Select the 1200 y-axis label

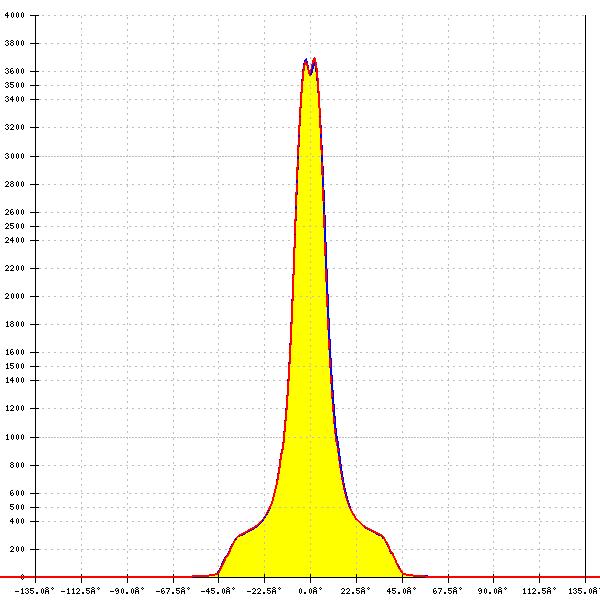(x=15, y=408)
